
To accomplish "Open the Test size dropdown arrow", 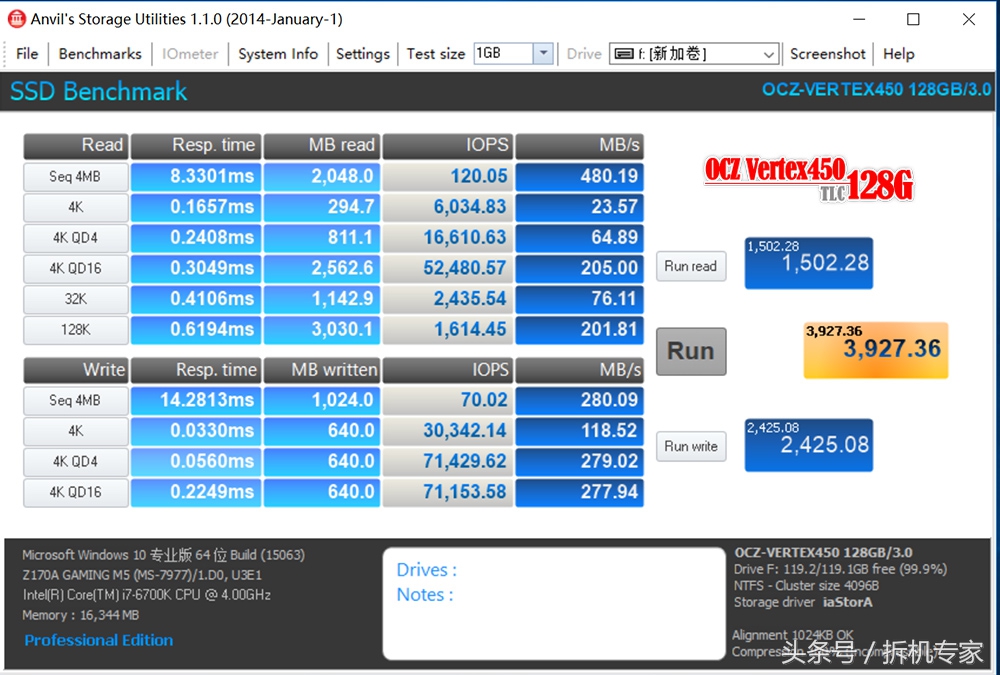I will click(x=542, y=54).
